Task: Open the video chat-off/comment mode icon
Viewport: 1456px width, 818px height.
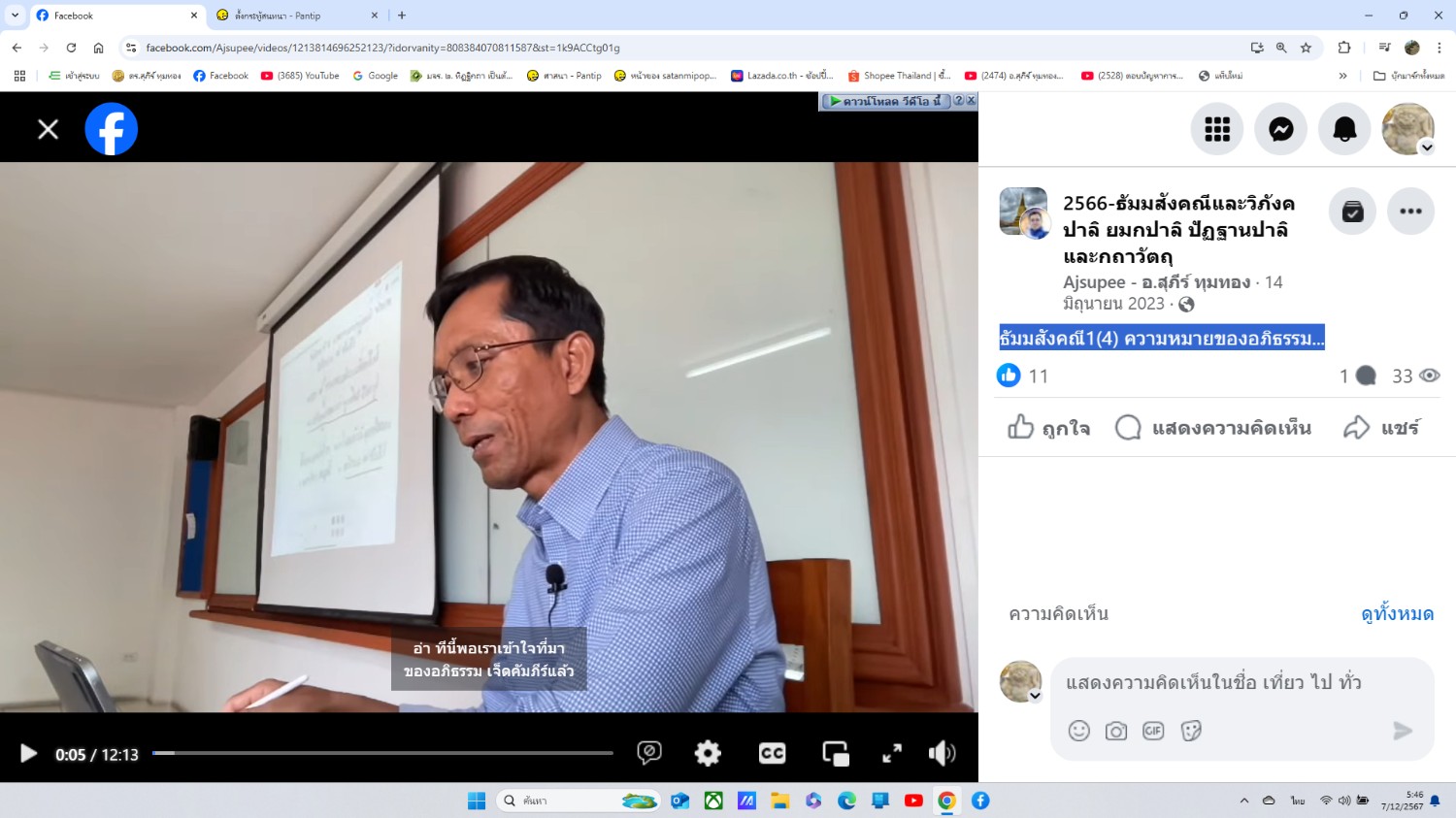Action: pyautogui.click(x=649, y=753)
